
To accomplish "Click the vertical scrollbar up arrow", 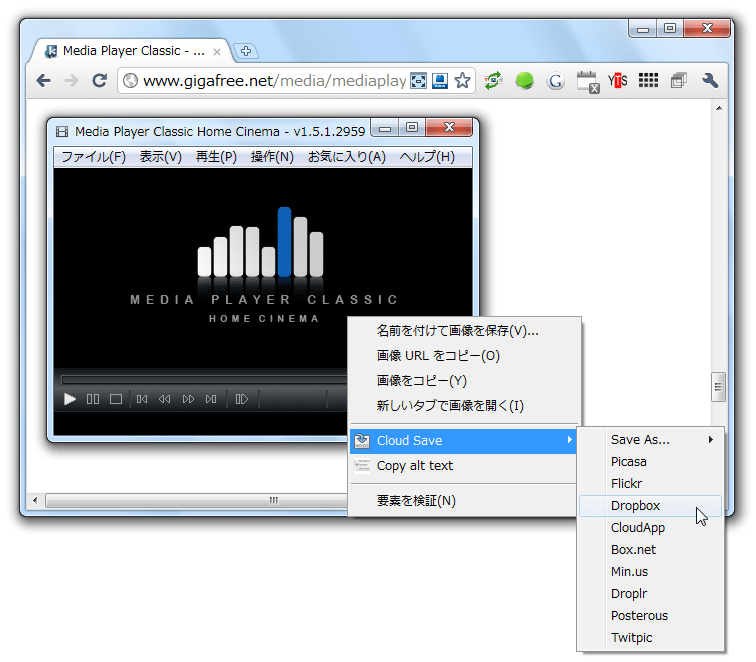I will (x=719, y=108).
